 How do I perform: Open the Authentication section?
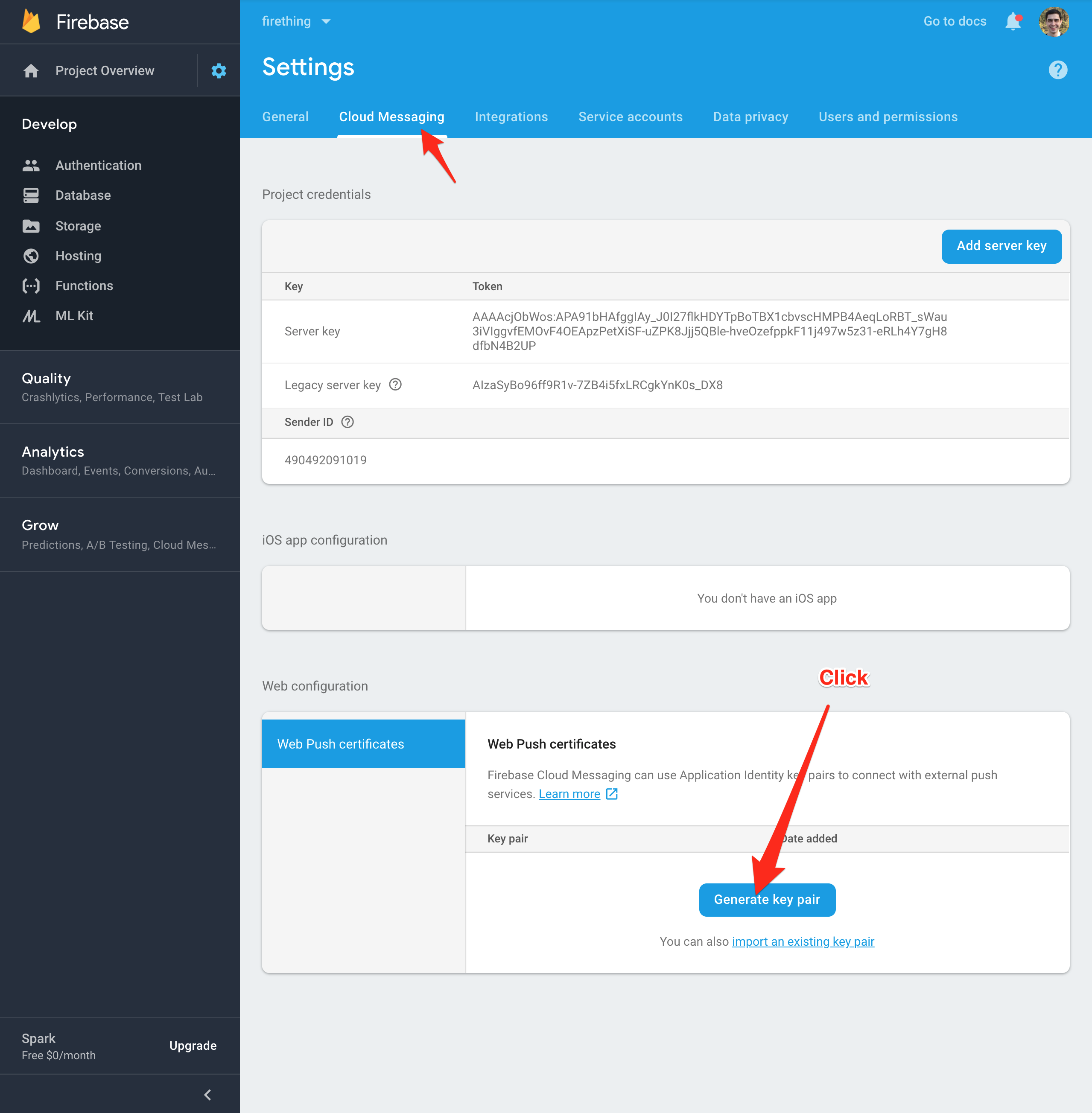pyautogui.click(x=98, y=165)
